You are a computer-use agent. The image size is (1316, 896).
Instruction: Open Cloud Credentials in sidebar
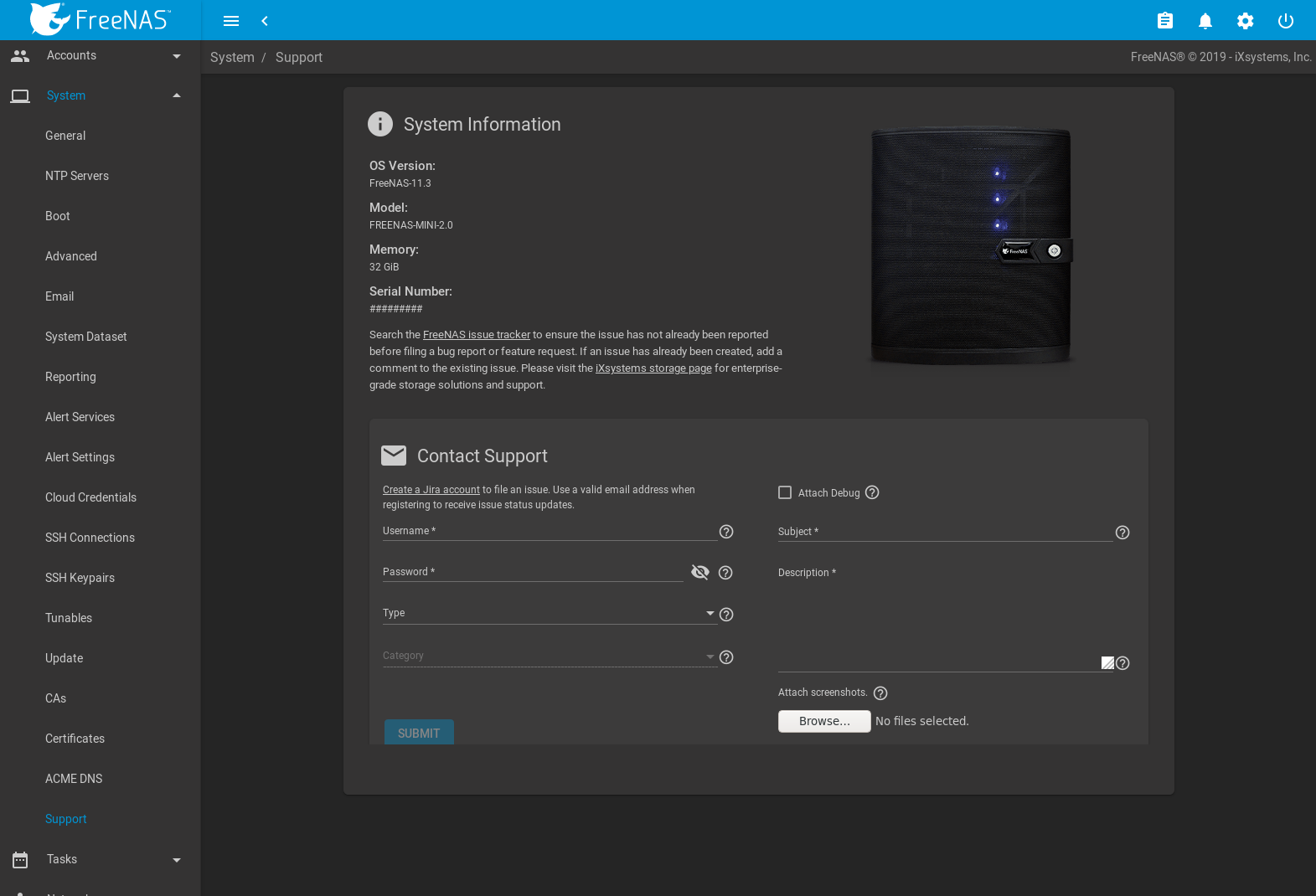(x=90, y=497)
